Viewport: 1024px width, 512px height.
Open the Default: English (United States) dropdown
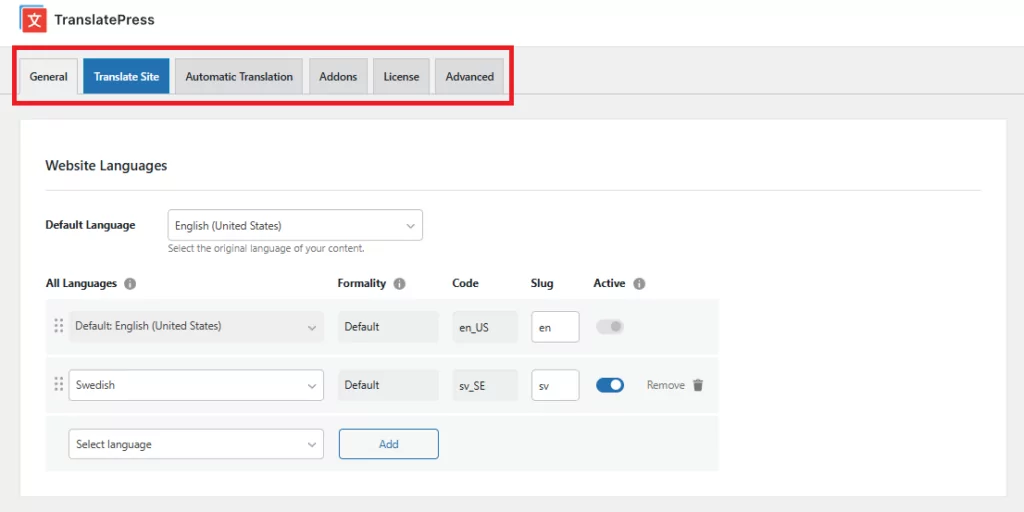tap(196, 327)
